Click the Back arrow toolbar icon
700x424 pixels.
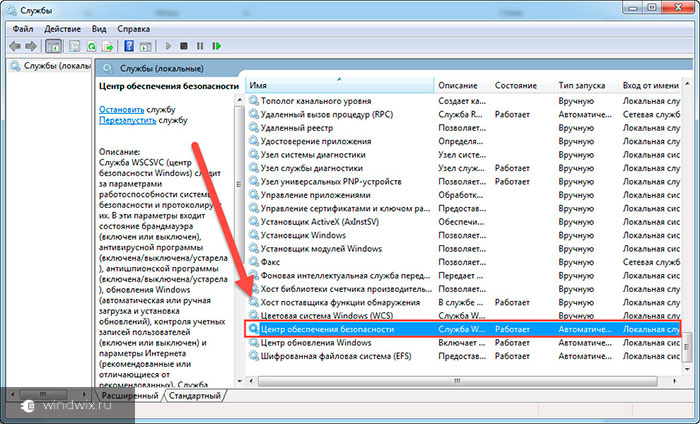(x=15, y=46)
